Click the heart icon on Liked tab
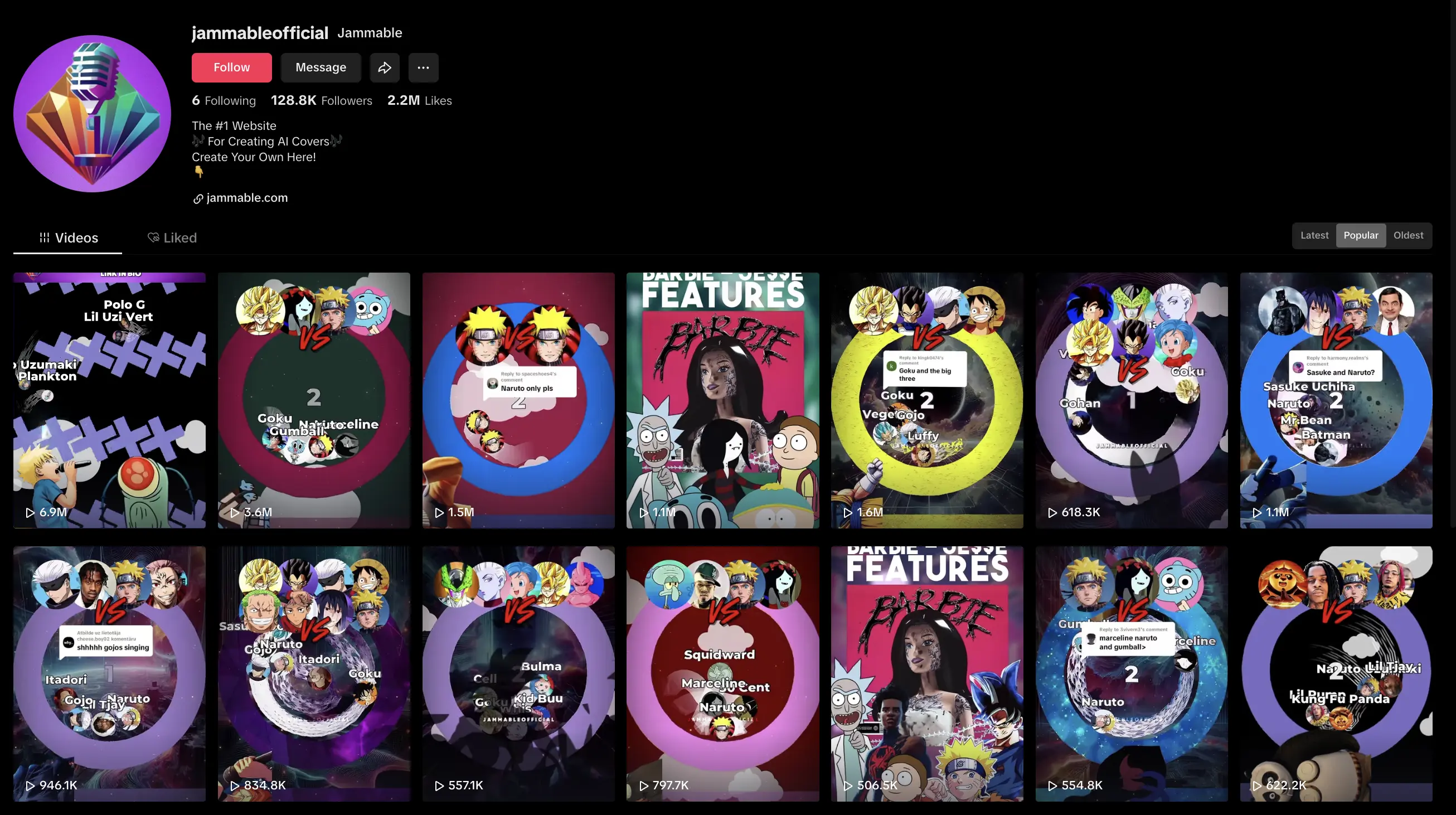The image size is (1456, 815). point(153,237)
